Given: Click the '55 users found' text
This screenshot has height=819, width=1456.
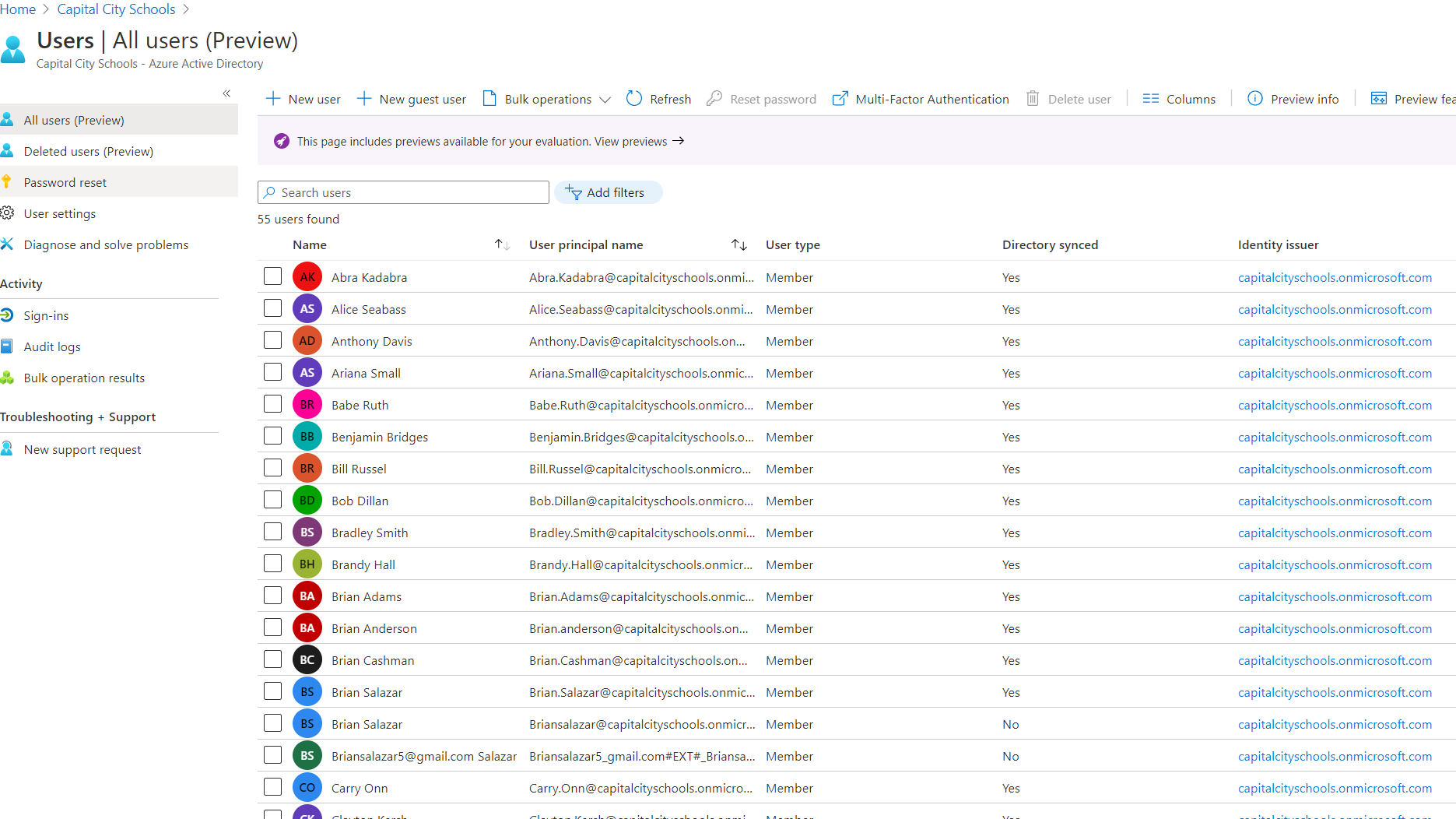Looking at the screenshot, I should pos(298,219).
